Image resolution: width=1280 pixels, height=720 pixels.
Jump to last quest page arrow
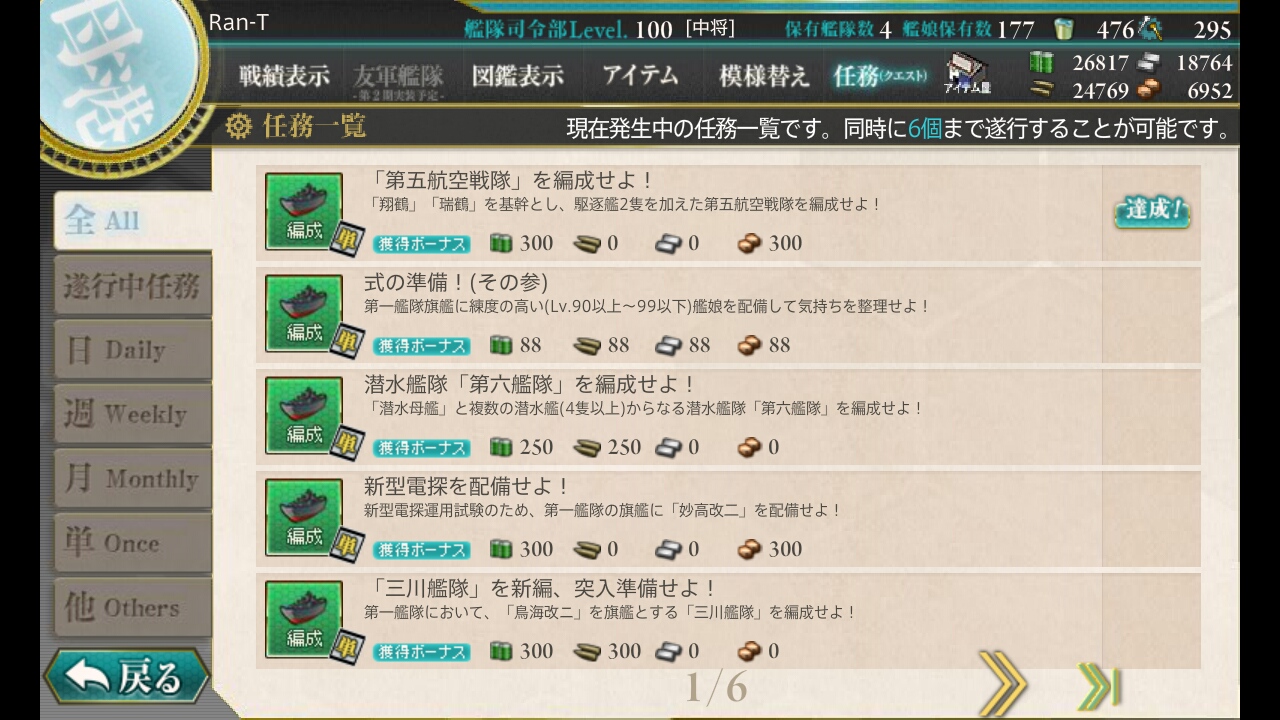click(x=1098, y=686)
